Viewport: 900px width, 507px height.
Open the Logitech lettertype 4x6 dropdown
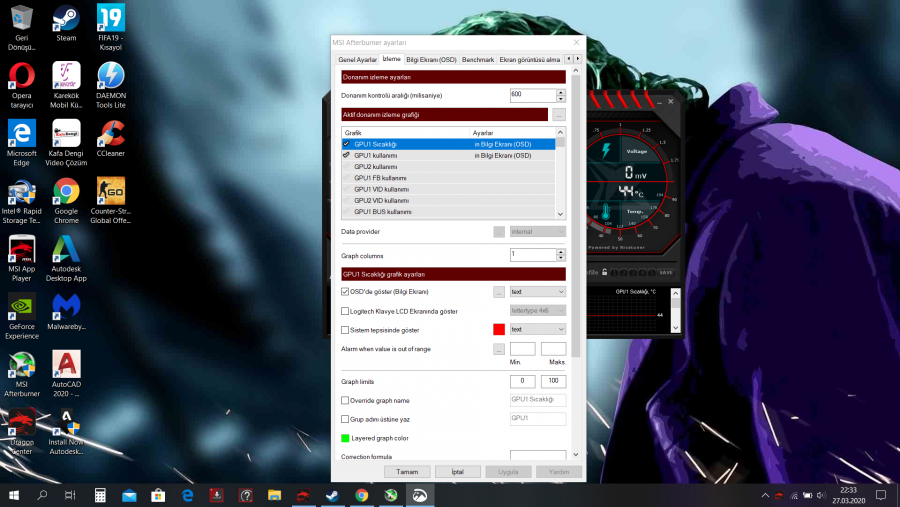coord(537,311)
